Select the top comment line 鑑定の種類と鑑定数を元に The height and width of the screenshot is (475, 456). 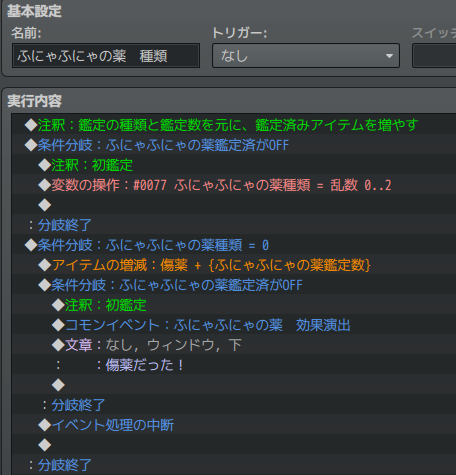234,125
